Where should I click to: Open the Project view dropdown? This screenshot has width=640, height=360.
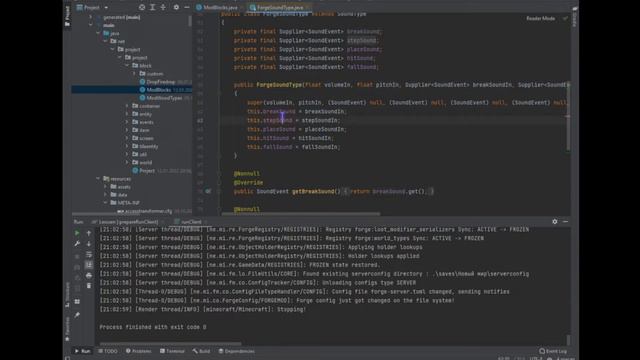point(106,7)
